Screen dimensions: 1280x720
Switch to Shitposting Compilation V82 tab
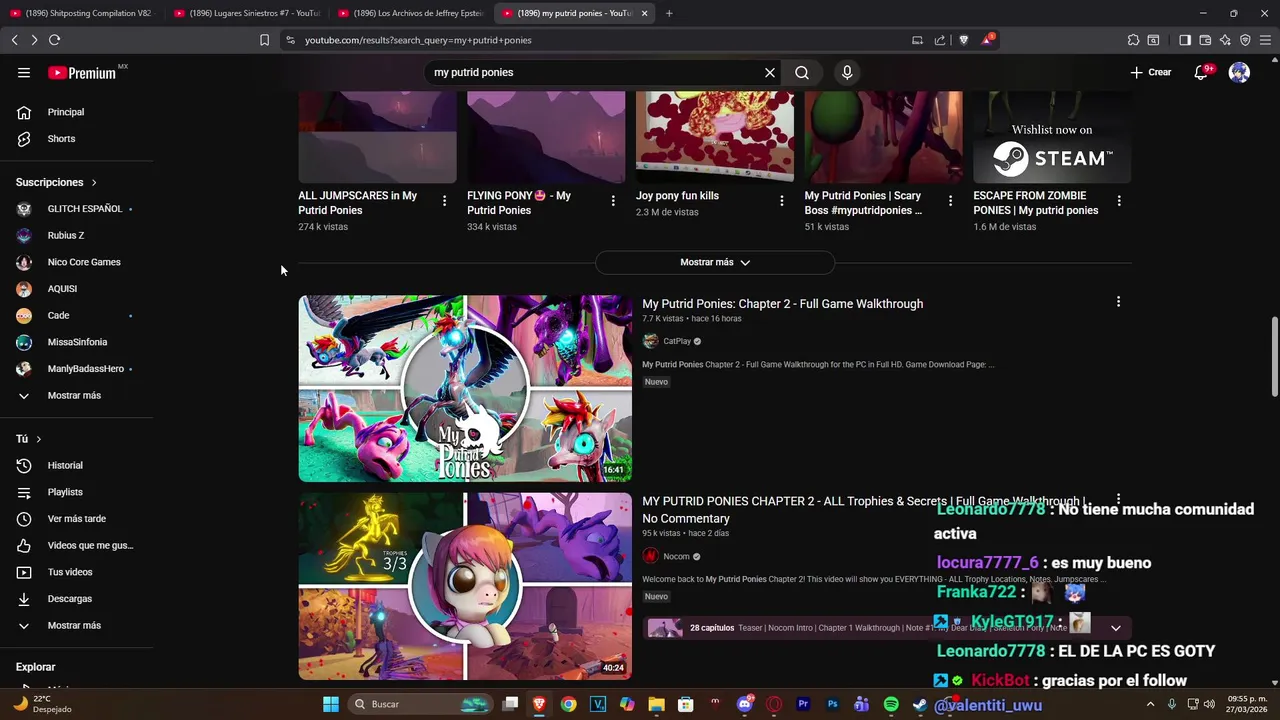tap(82, 13)
